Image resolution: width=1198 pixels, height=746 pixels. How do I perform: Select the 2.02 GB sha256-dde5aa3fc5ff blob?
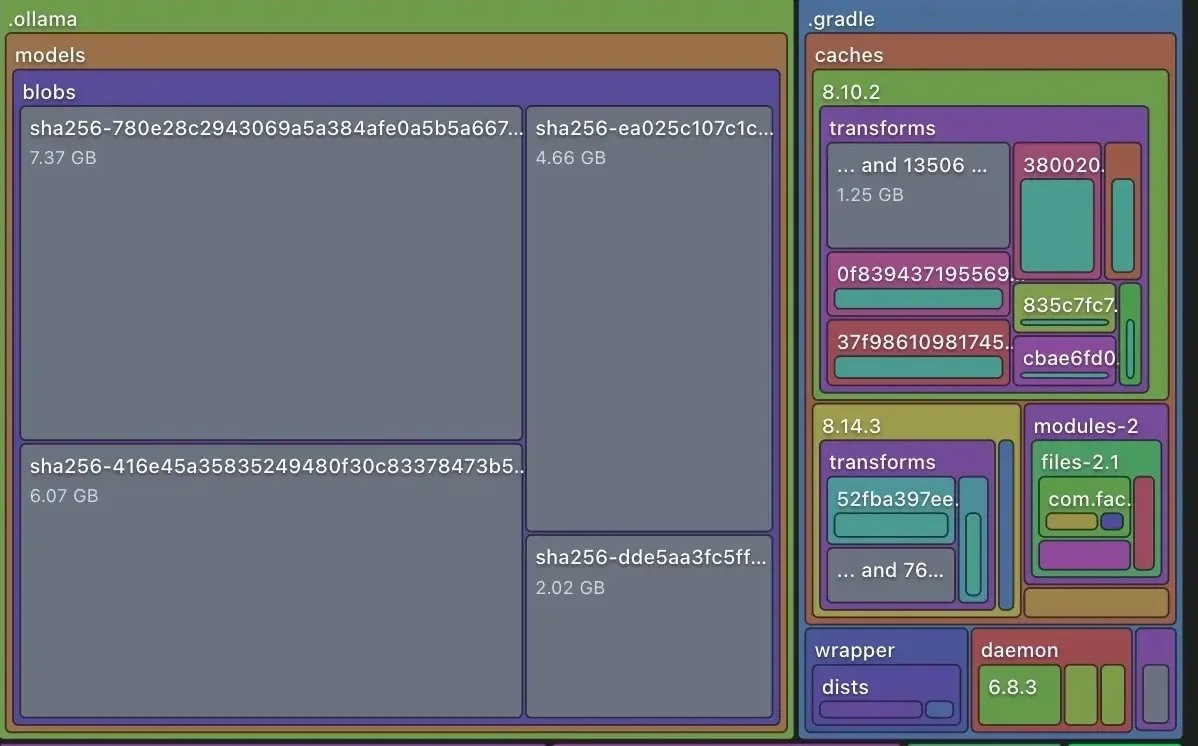click(649, 626)
